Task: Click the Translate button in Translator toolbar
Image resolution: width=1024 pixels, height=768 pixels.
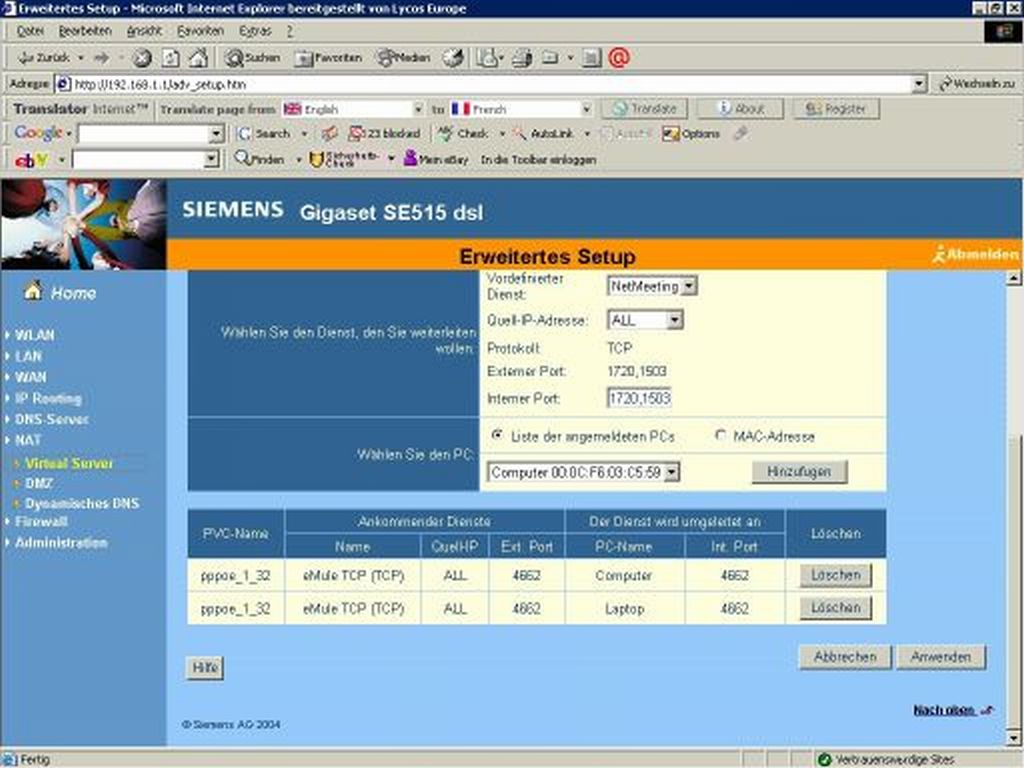Action: (644, 109)
